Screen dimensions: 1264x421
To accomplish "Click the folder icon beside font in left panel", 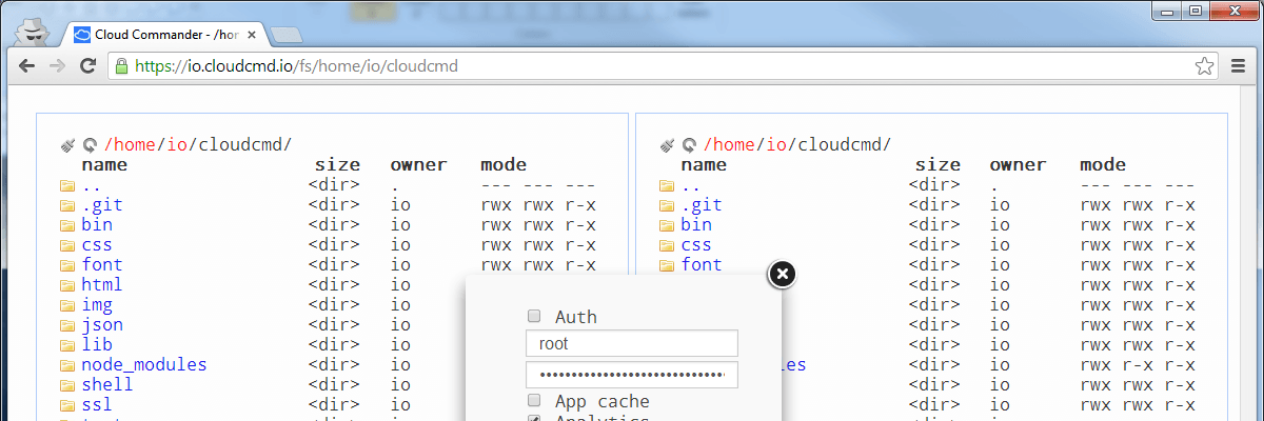I will (x=67, y=265).
